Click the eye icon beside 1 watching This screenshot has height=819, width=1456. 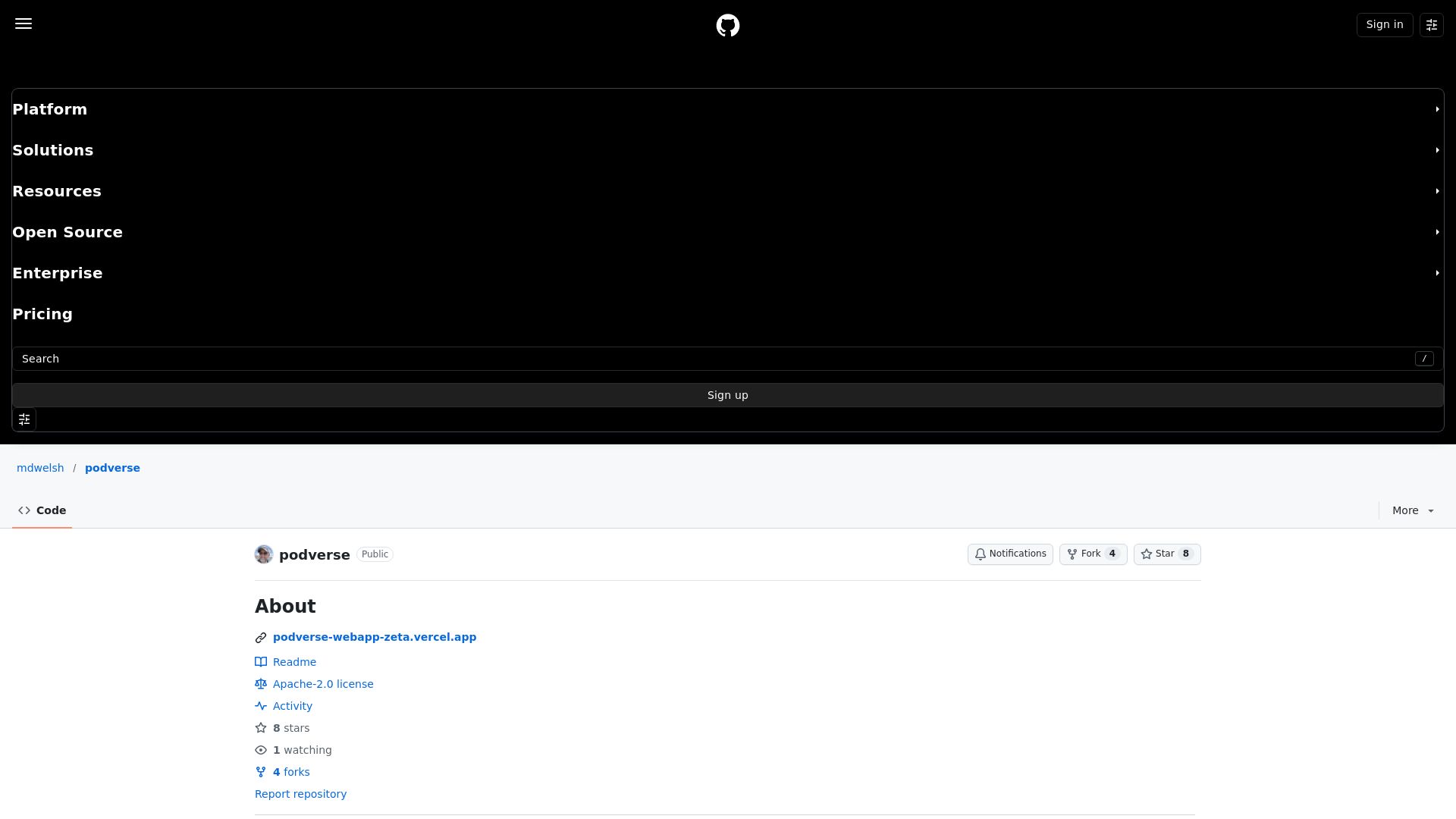point(261,750)
